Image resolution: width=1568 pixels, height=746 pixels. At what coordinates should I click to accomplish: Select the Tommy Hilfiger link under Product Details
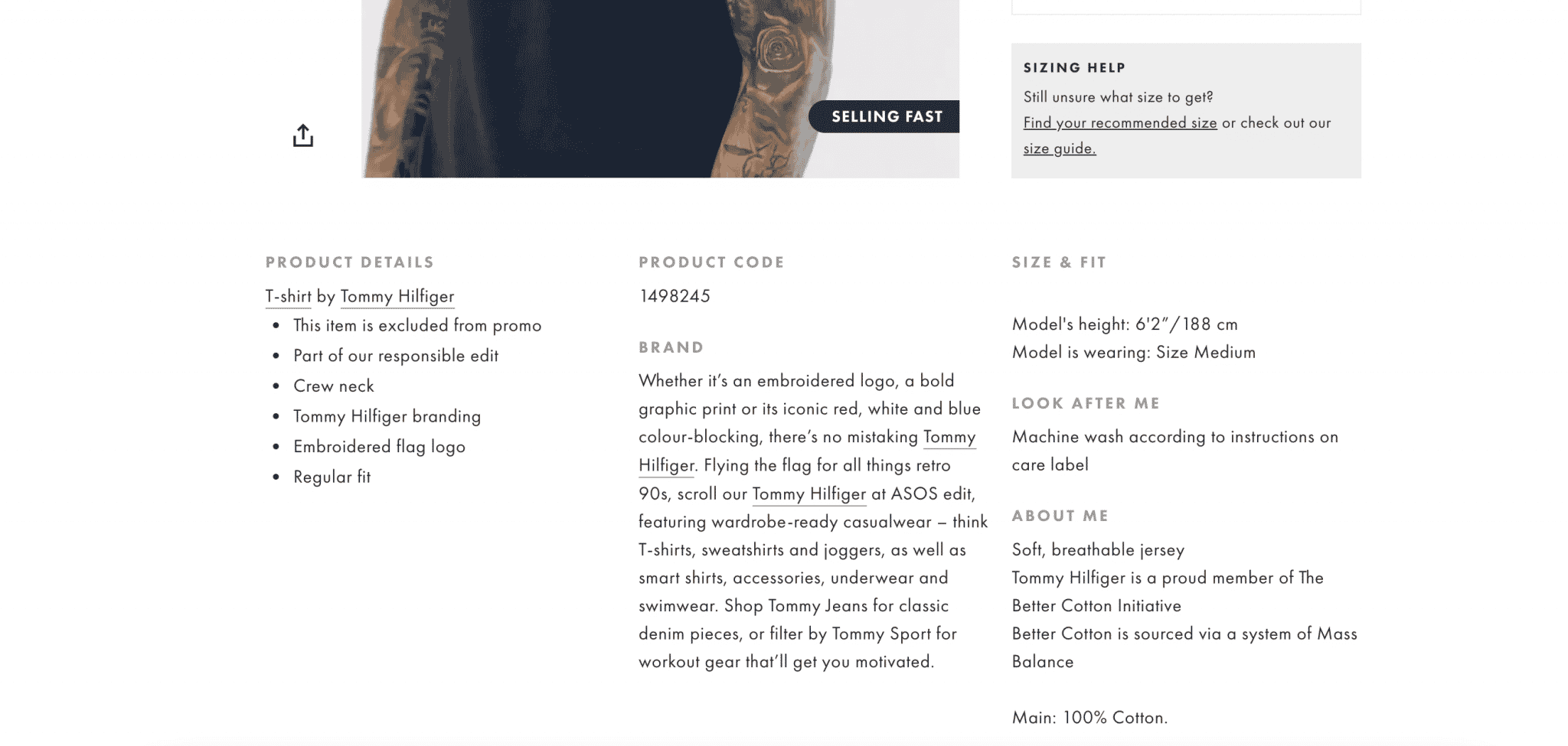(397, 297)
